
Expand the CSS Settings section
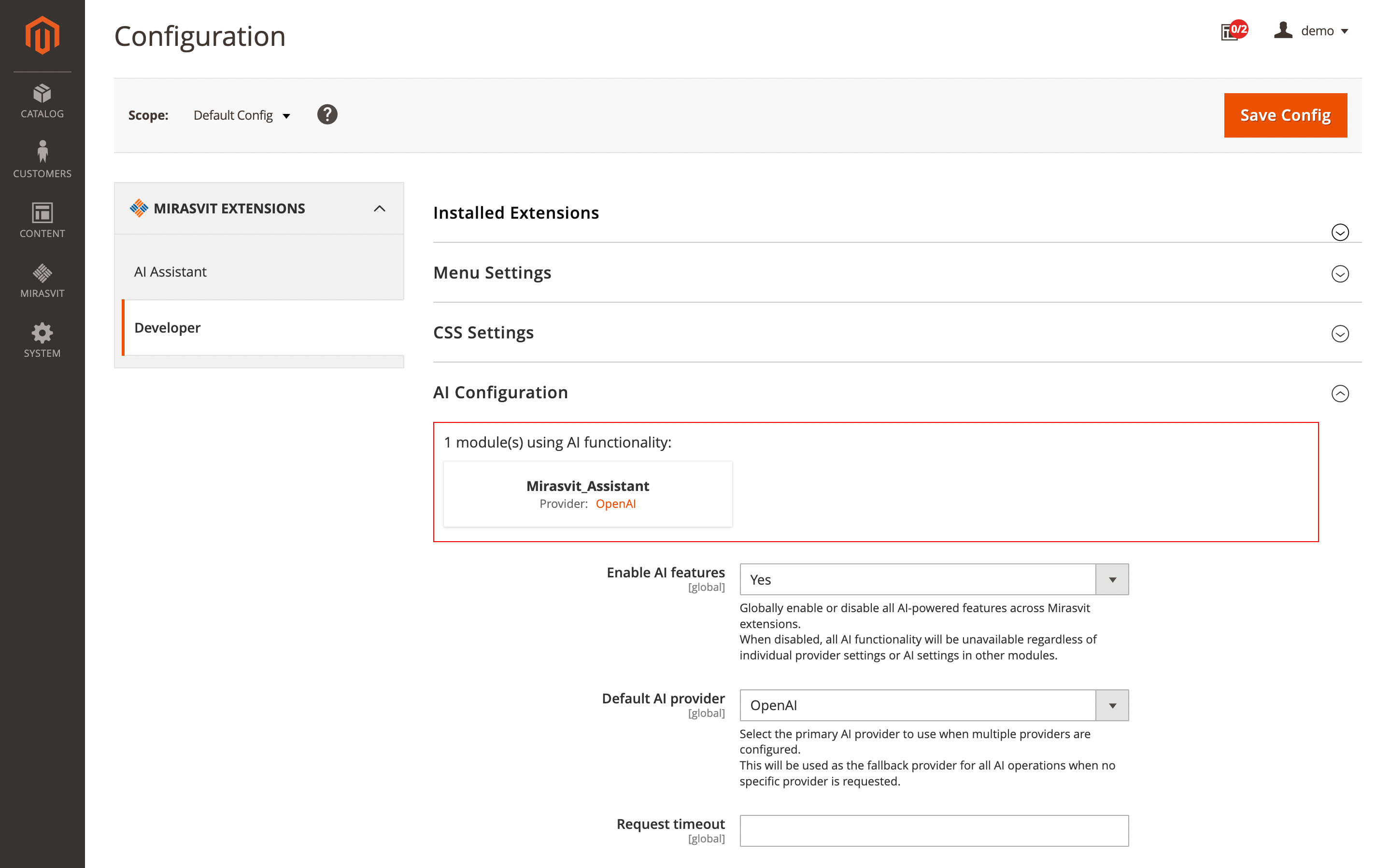click(x=1339, y=334)
